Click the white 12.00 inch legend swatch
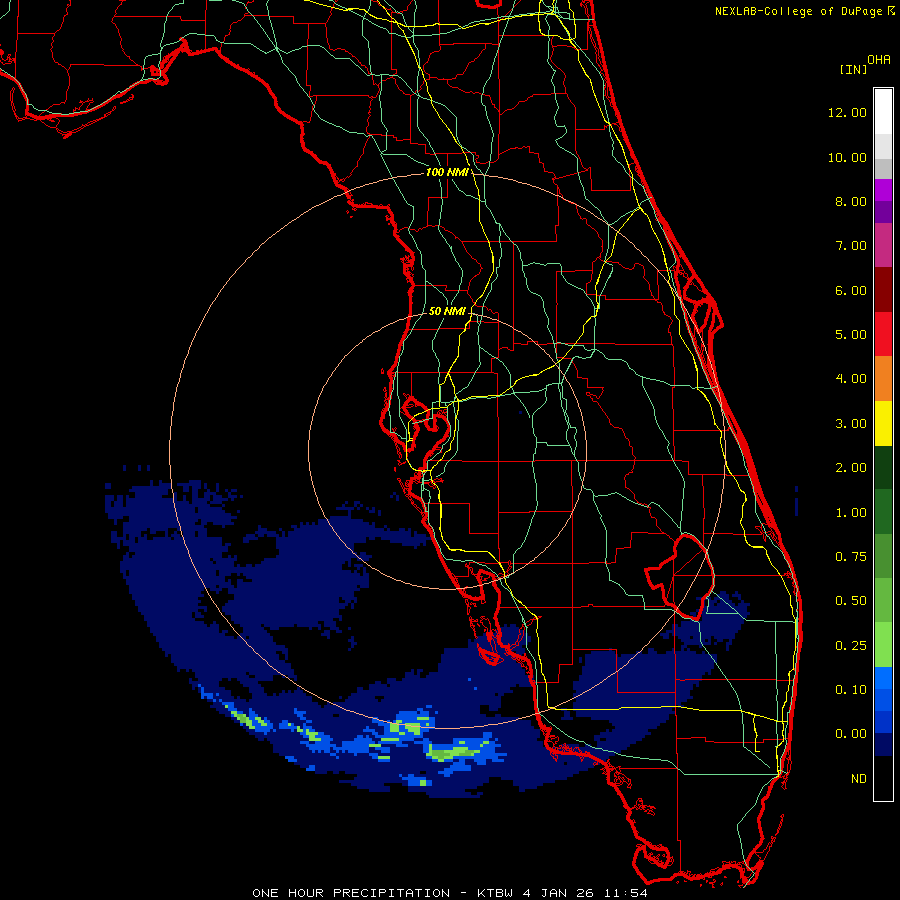 point(883,112)
